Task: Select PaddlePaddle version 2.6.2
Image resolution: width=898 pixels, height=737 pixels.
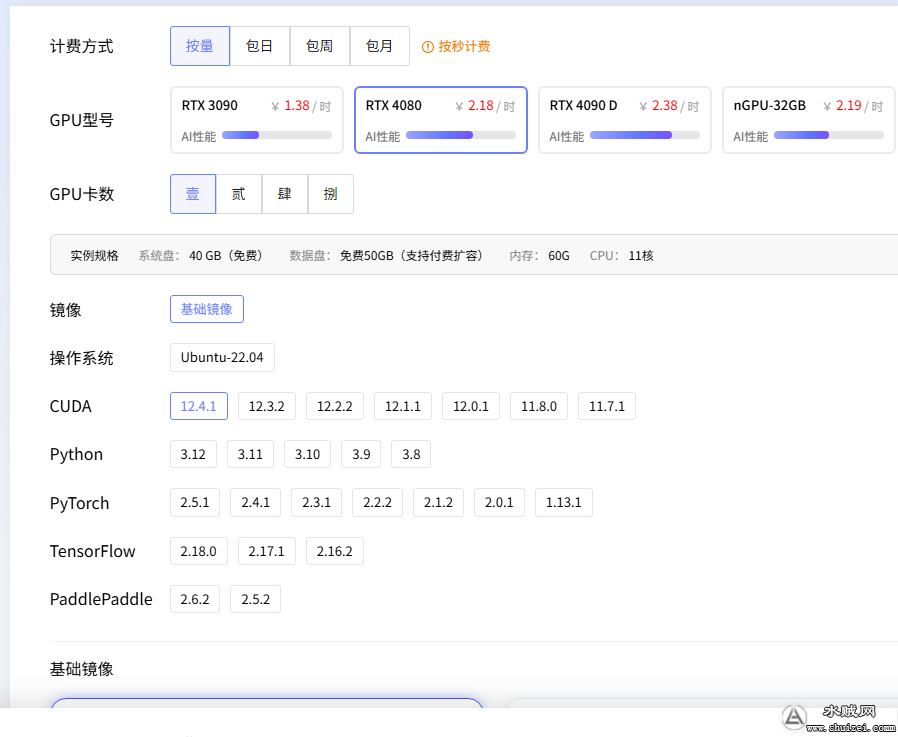Action: (195, 599)
